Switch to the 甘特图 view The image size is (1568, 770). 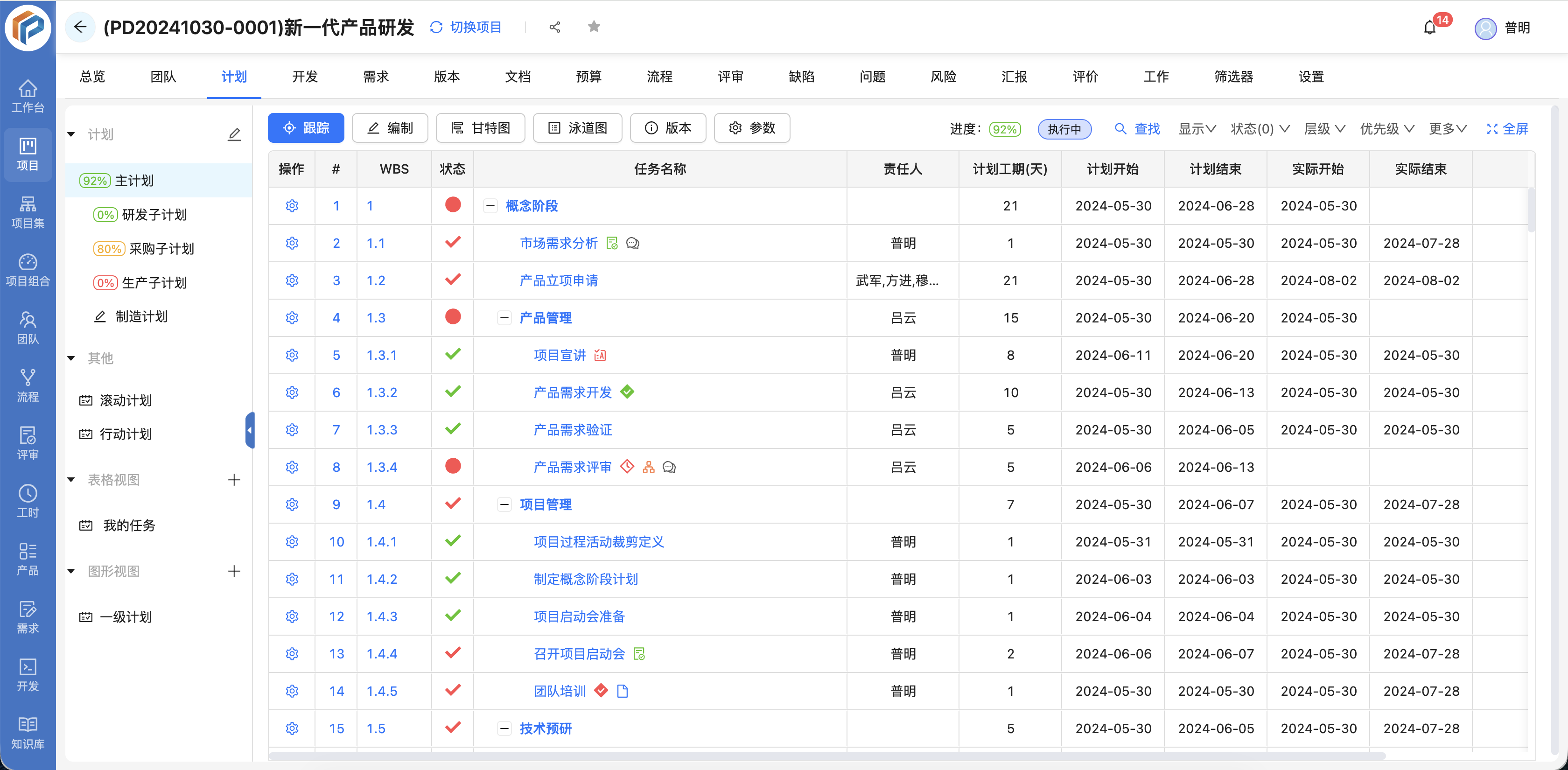(480, 128)
